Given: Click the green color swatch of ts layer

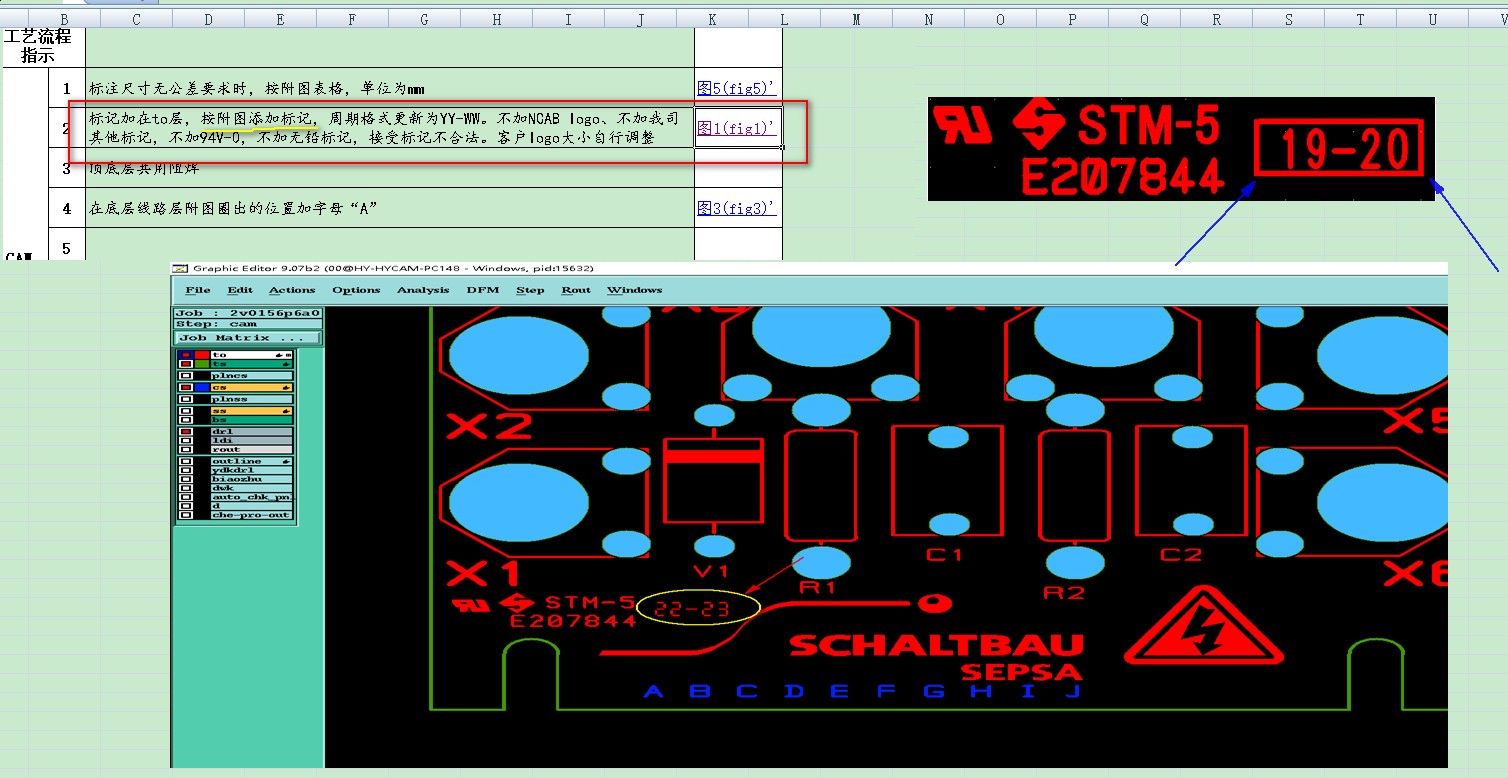Looking at the screenshot, I should coord(202,364).
